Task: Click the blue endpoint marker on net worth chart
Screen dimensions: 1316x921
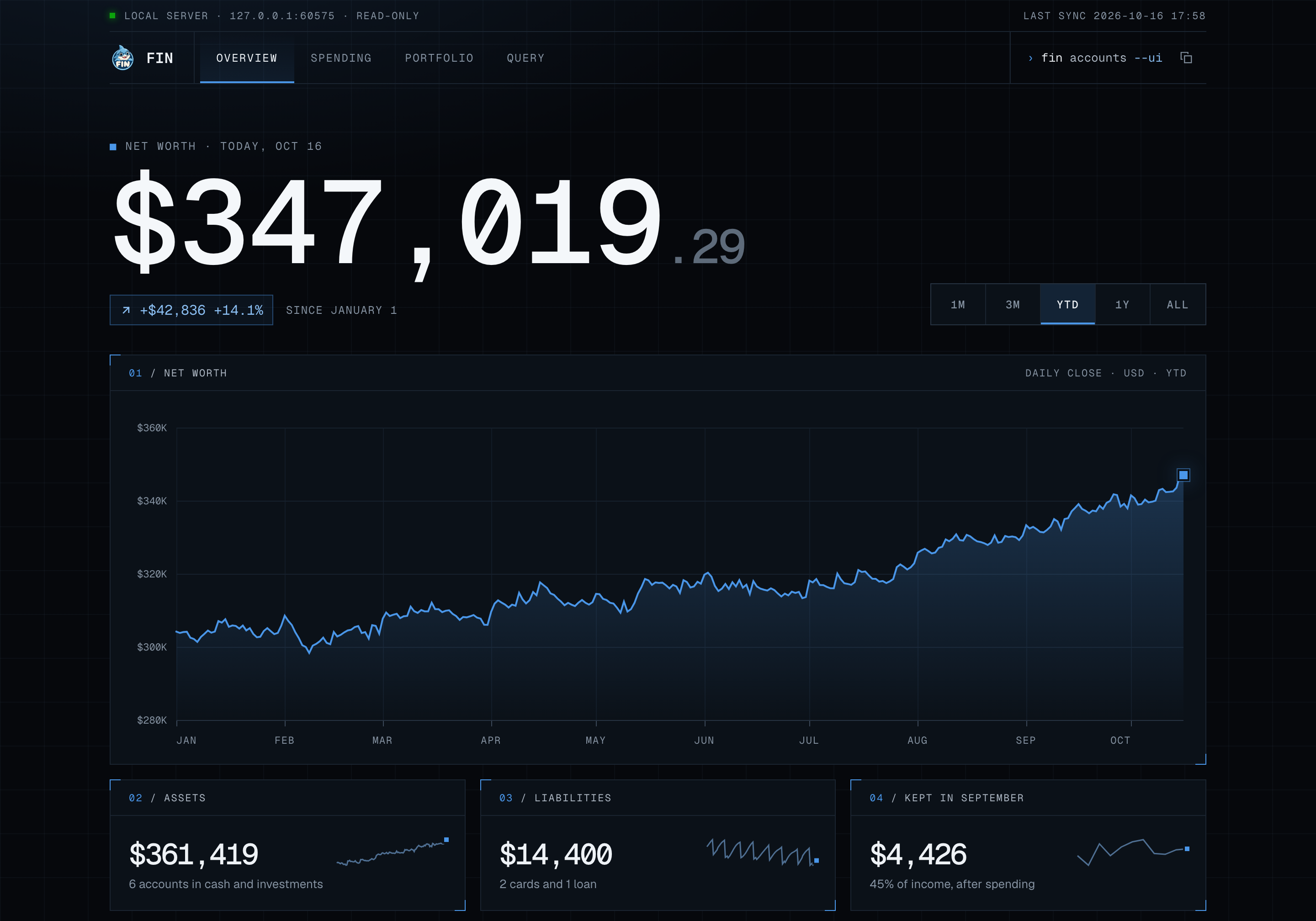Action: click(1183, 475)
